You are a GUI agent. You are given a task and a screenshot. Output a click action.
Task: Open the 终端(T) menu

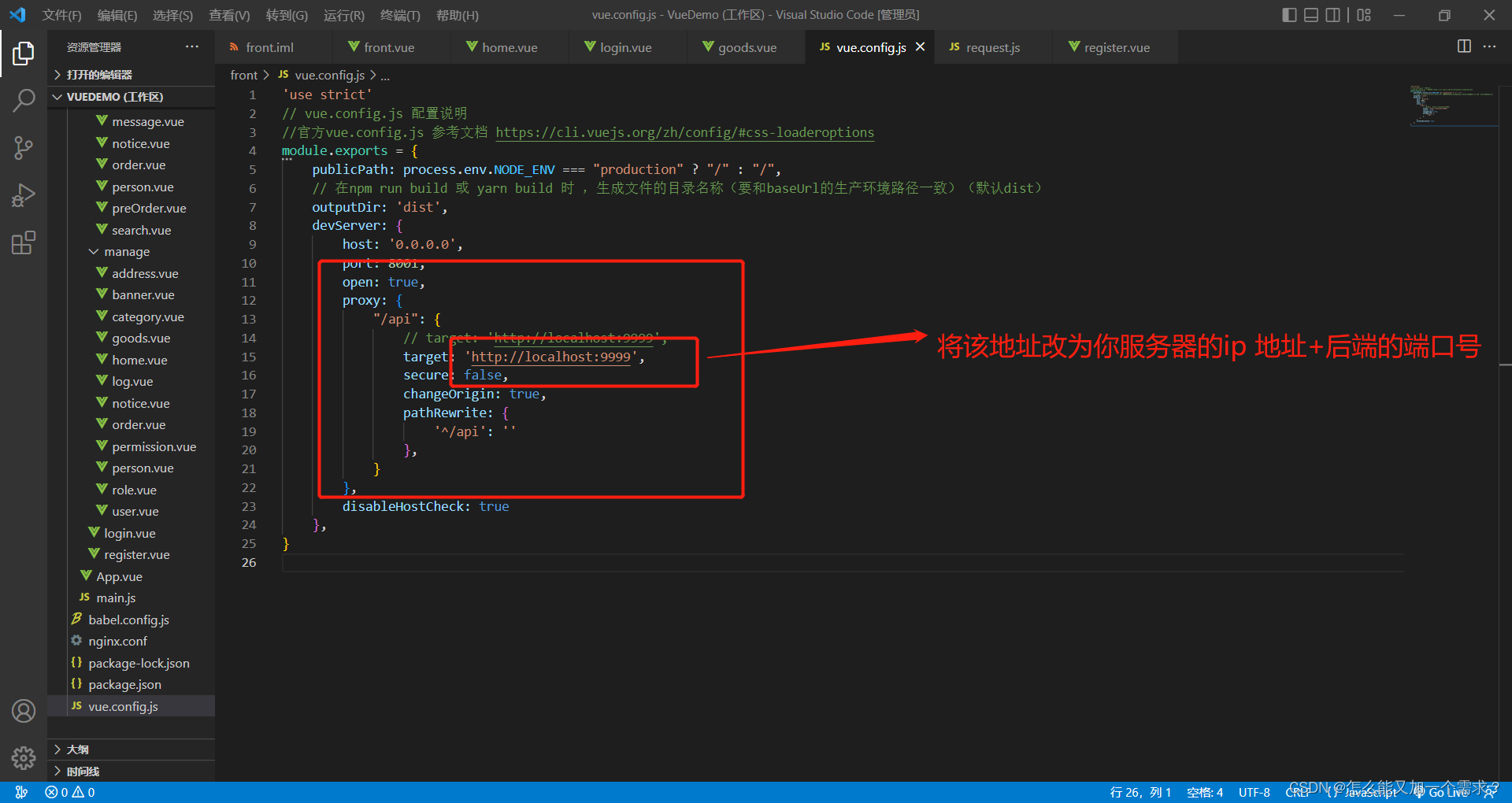tap(400, 15)
